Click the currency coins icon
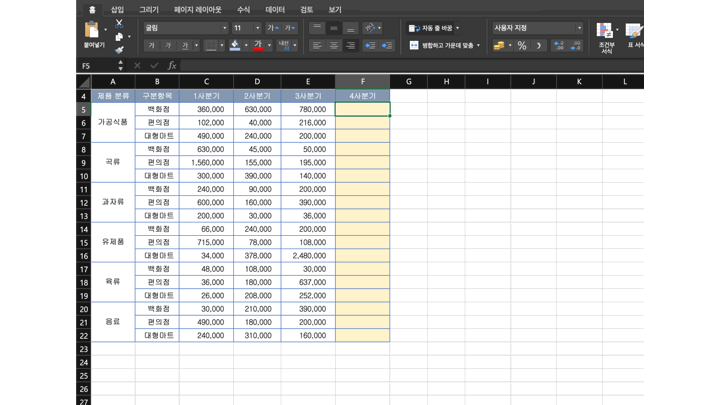The image size is (720, 405). click(499, 45)
